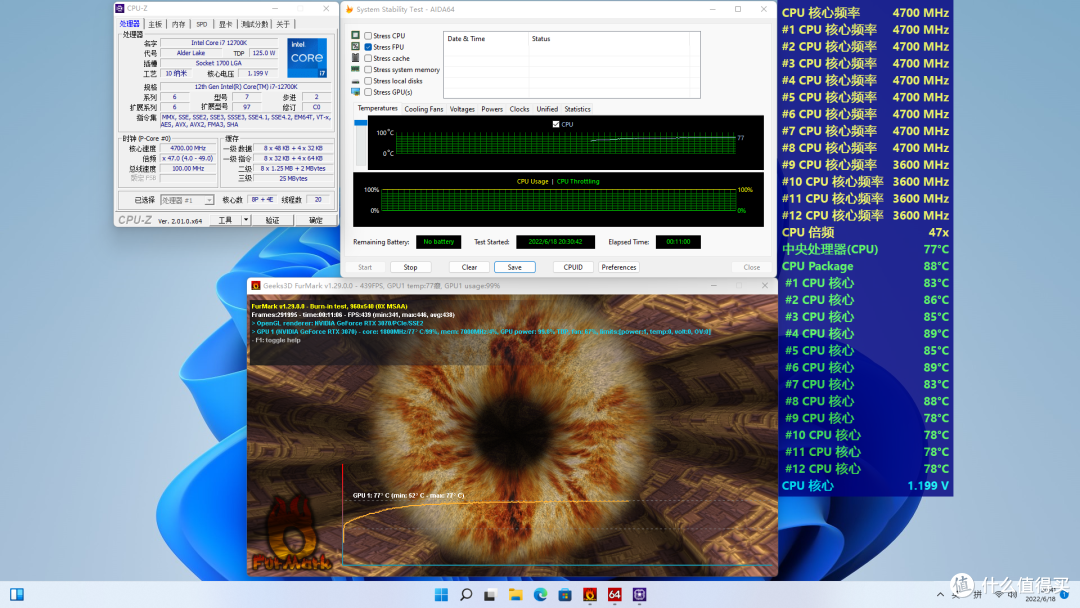The image size is (1080, 608).
Task: Show hidden system tray icons chevron
Action: pos(940,595)
